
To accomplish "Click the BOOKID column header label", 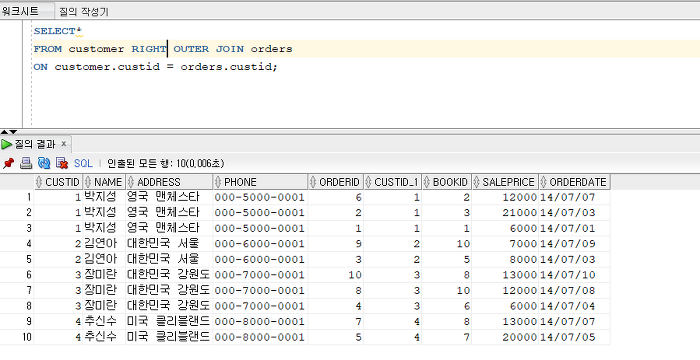I will pos(450,182).
